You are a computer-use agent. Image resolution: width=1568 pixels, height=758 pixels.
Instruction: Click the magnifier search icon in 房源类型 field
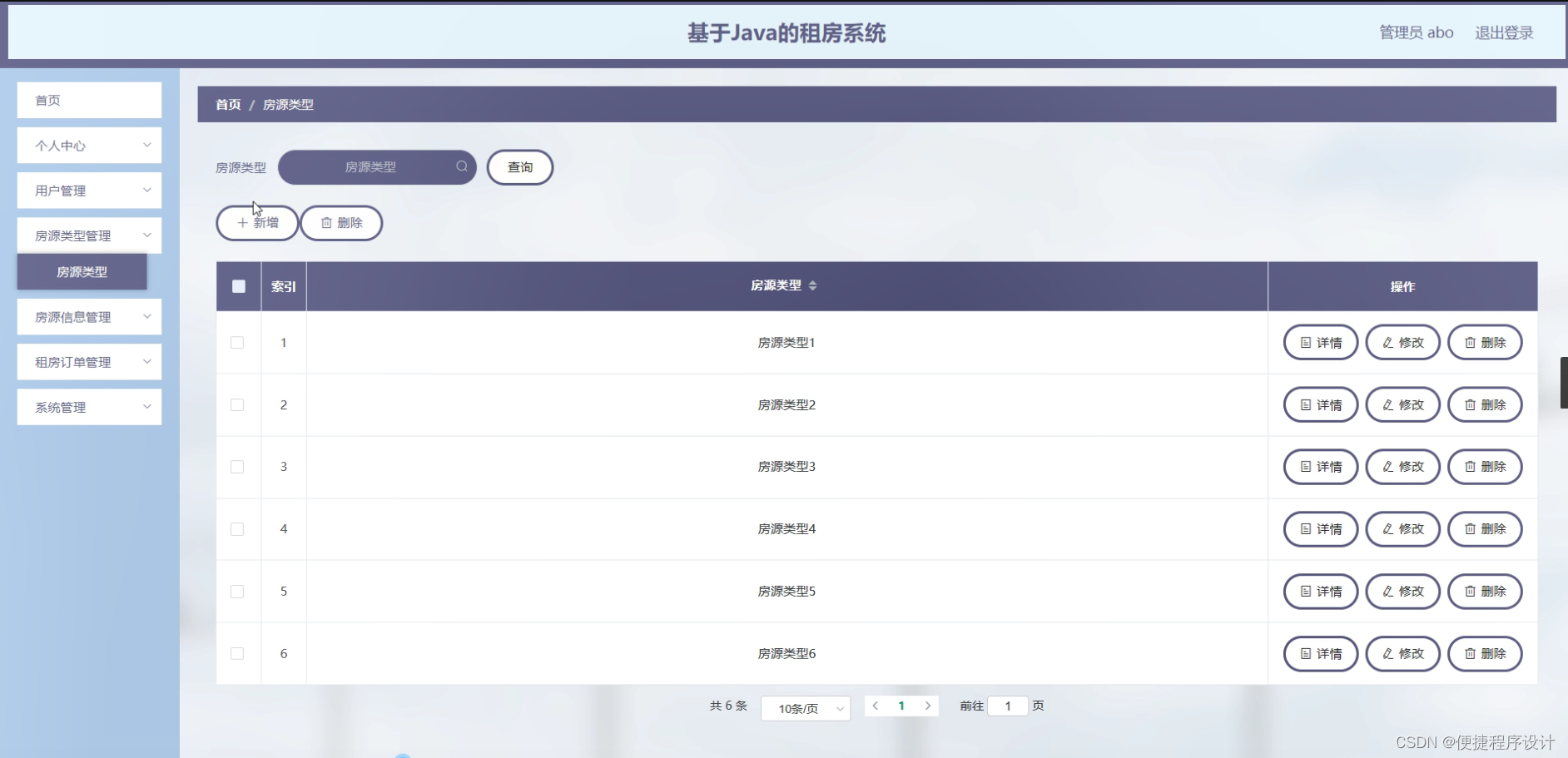(x=461, y=166)
